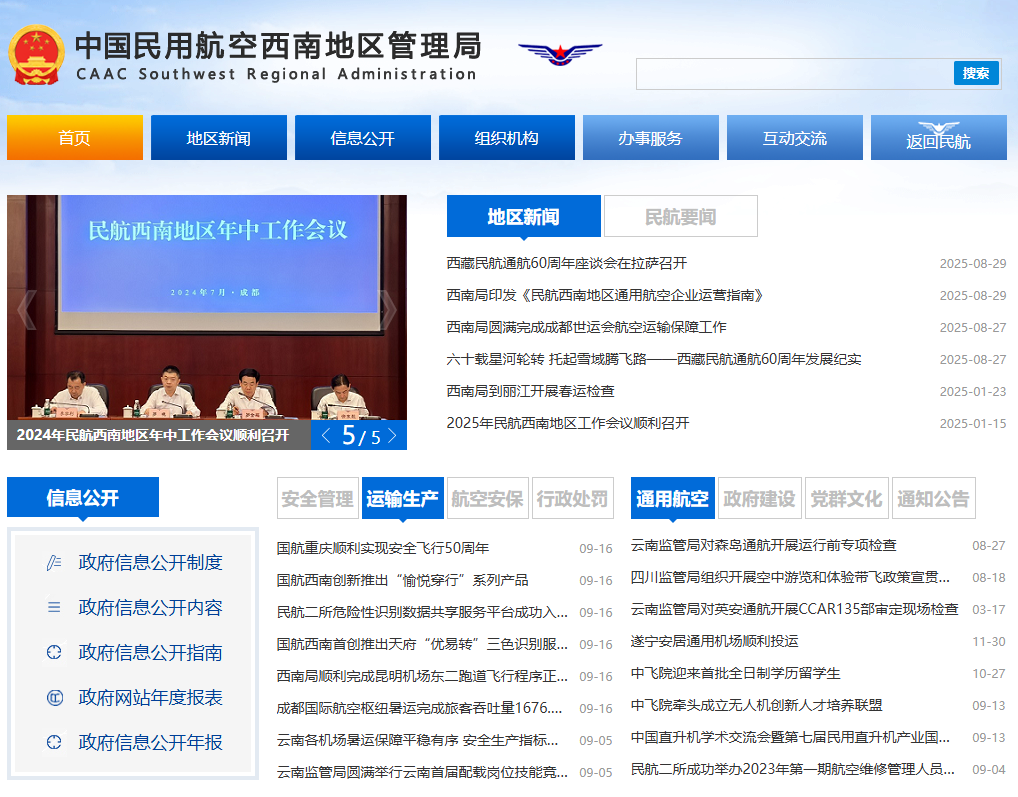1018x797 pixels.
Task: Click the conference slideshow image
Action: pos(207,300)
